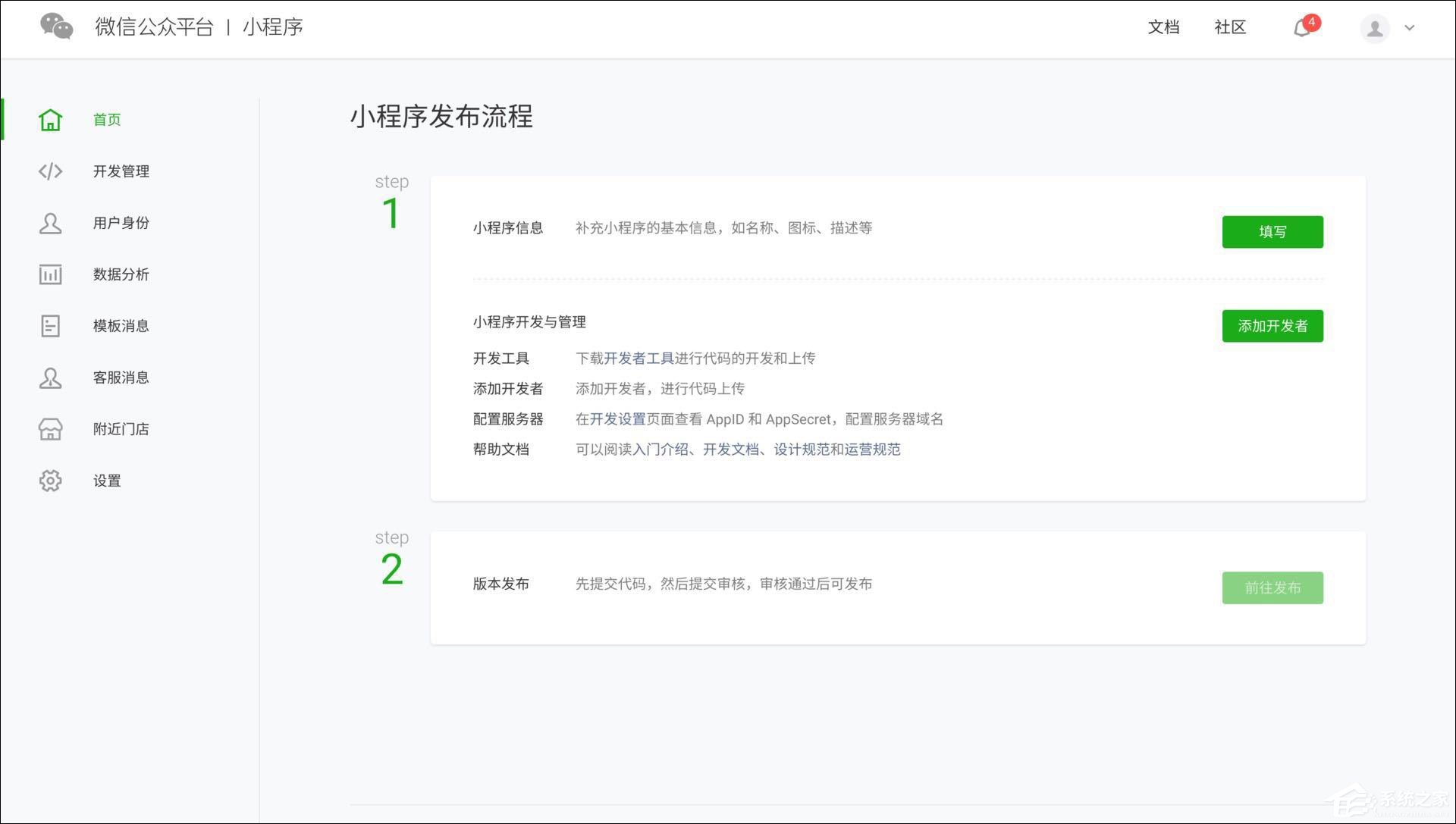
Task: Select the 开发管理 code icon
Action: (50, 171)
